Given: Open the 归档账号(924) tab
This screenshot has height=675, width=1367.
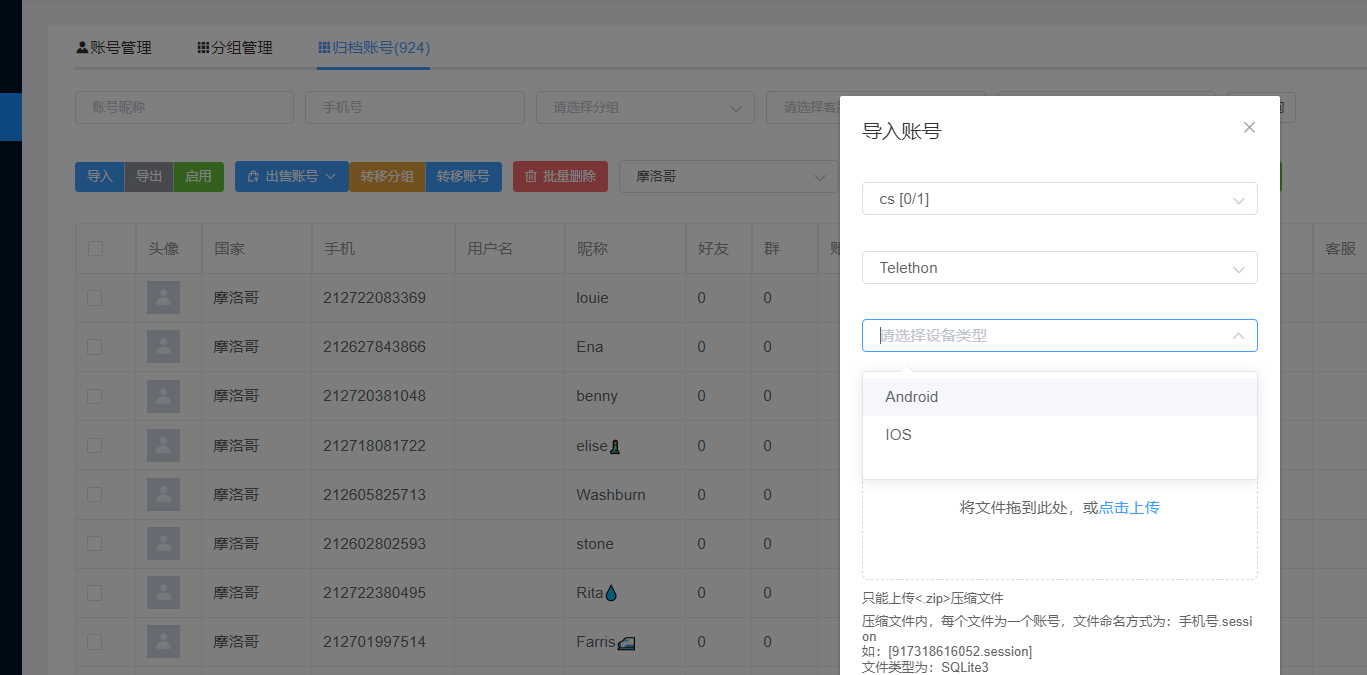Looking at the screenshot, I should (x=374, y=48).
